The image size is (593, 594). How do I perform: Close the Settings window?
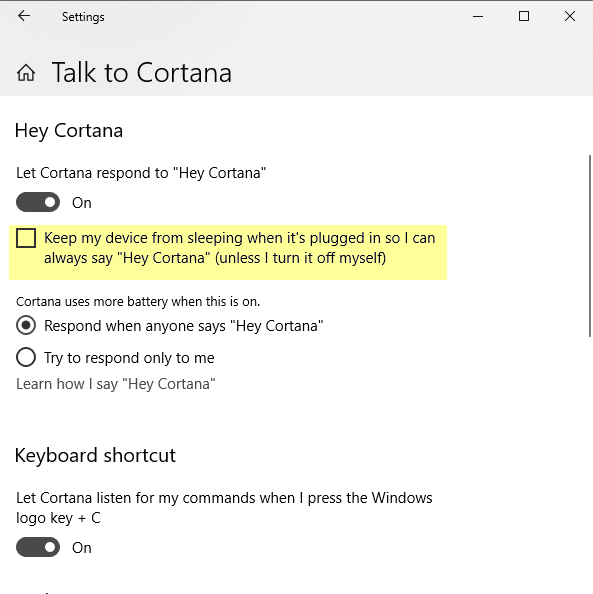pos(570,16)
